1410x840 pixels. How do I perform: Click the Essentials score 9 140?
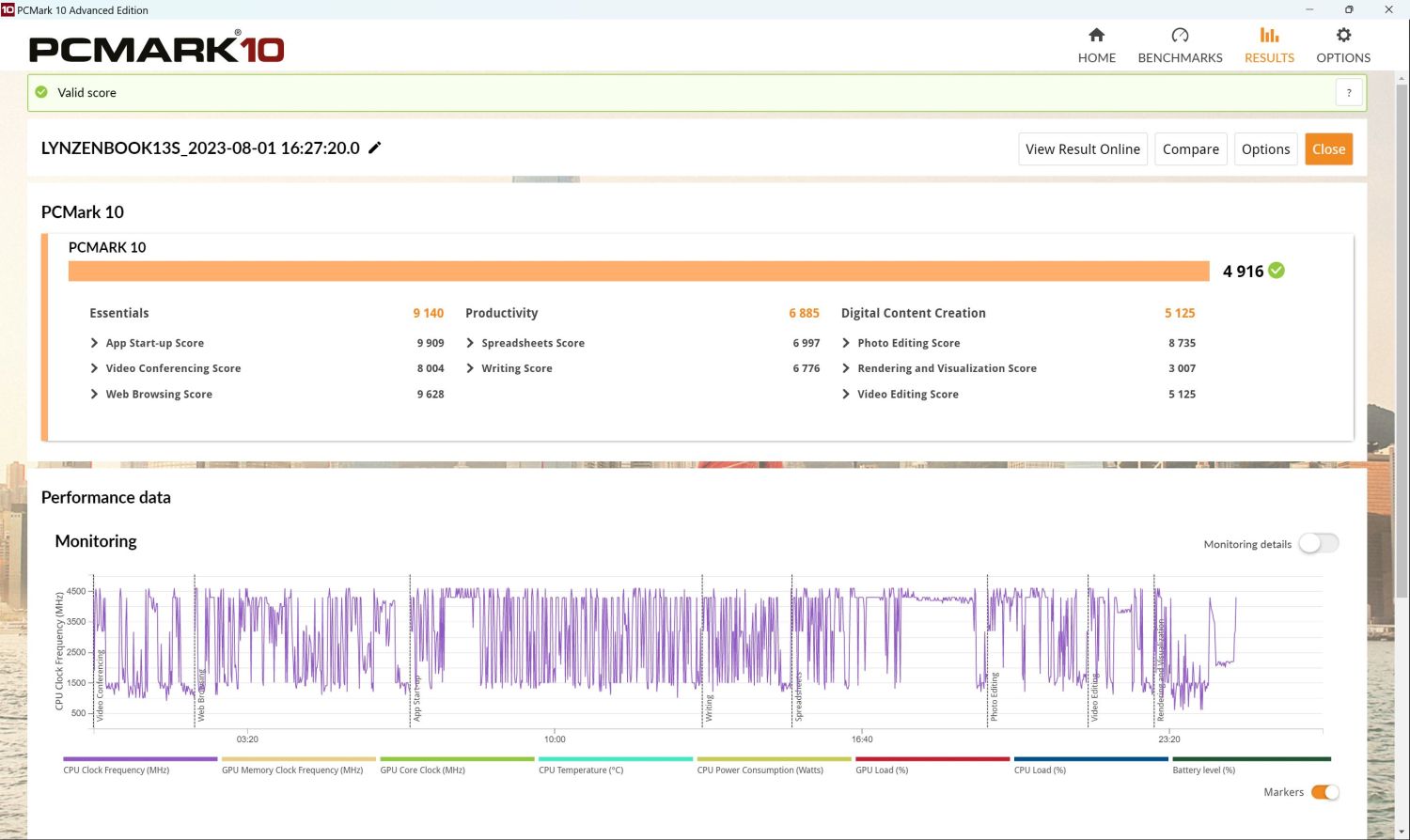(428, 313)
